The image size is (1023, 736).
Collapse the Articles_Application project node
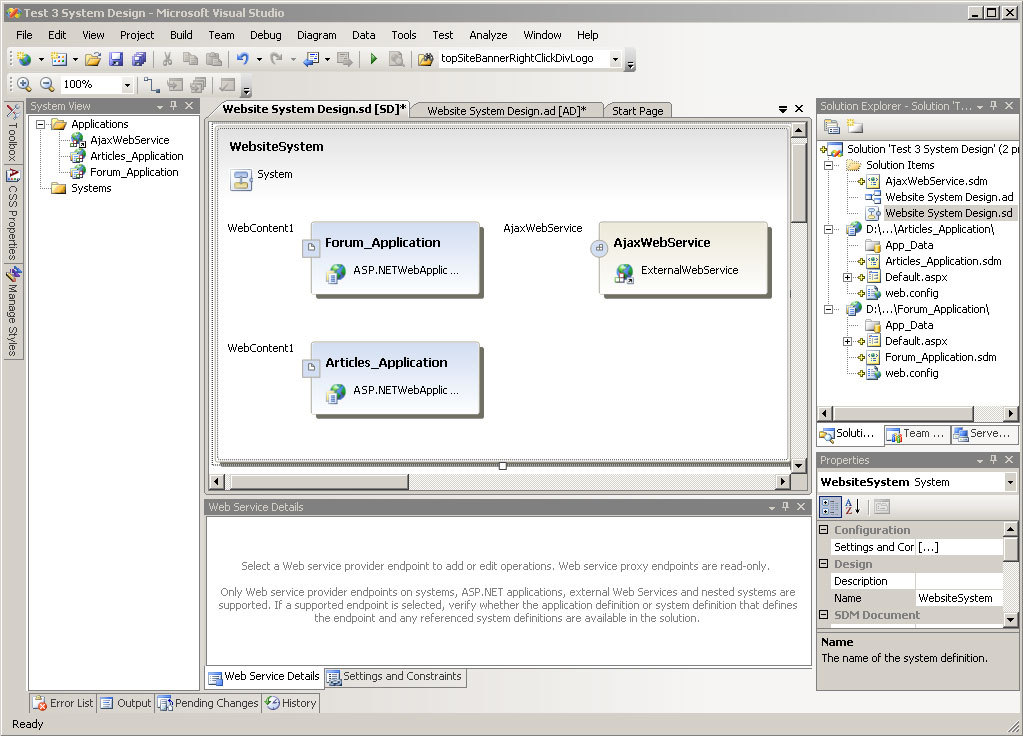click(x=829, y=229)
